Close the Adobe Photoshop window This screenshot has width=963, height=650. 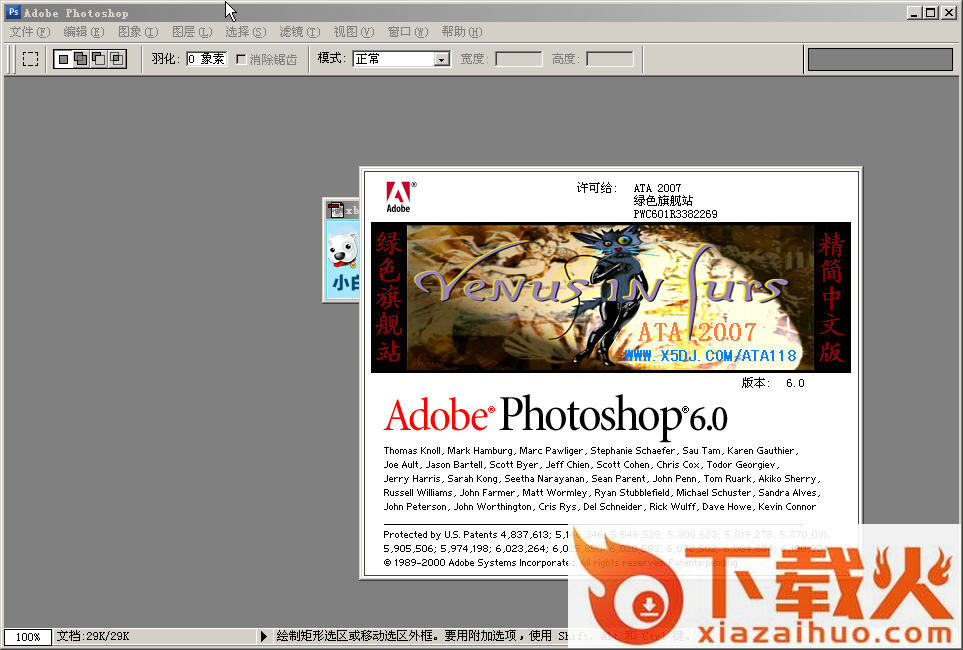coord(948,12)
